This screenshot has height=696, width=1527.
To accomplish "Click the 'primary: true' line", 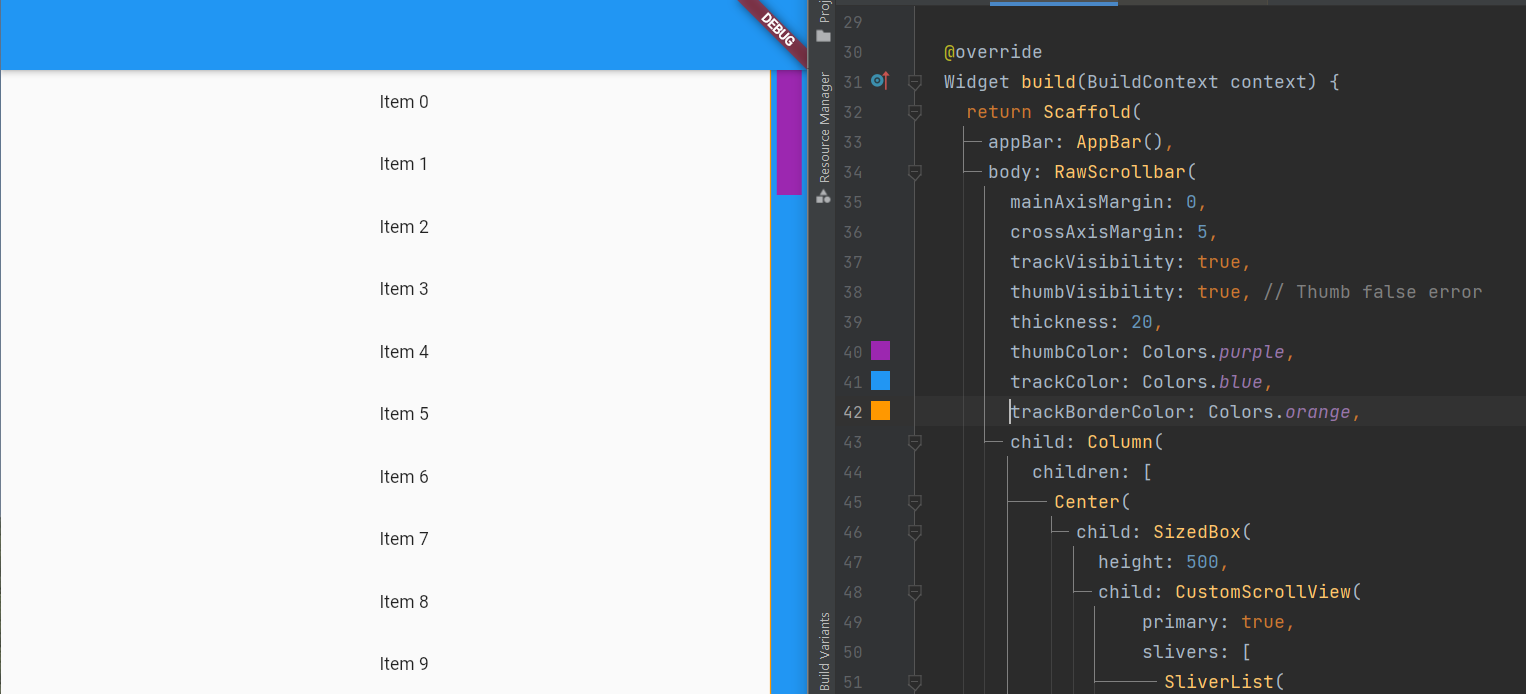I will click(x=1219, y=622).
